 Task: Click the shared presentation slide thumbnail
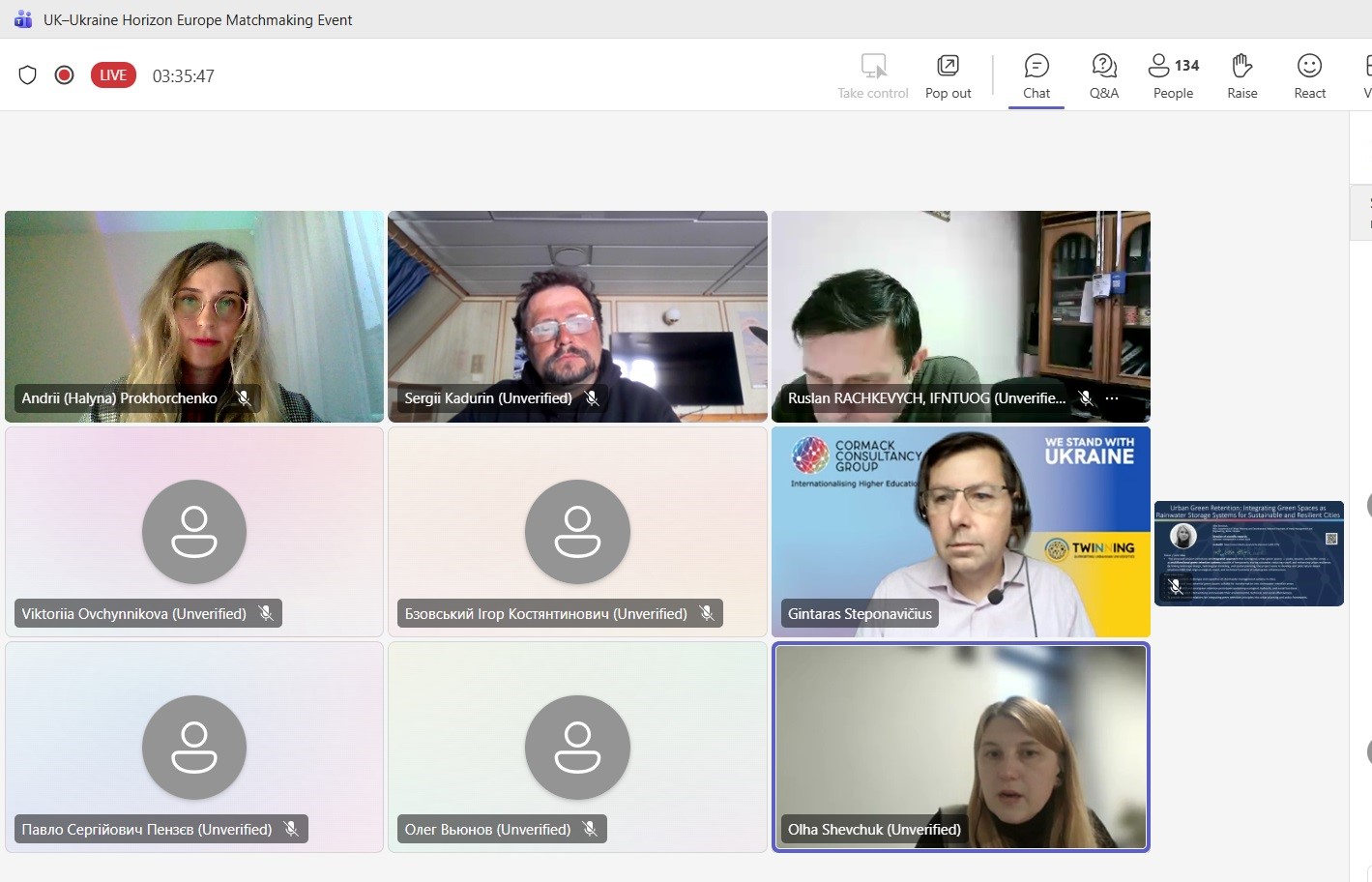(1248, 553)
